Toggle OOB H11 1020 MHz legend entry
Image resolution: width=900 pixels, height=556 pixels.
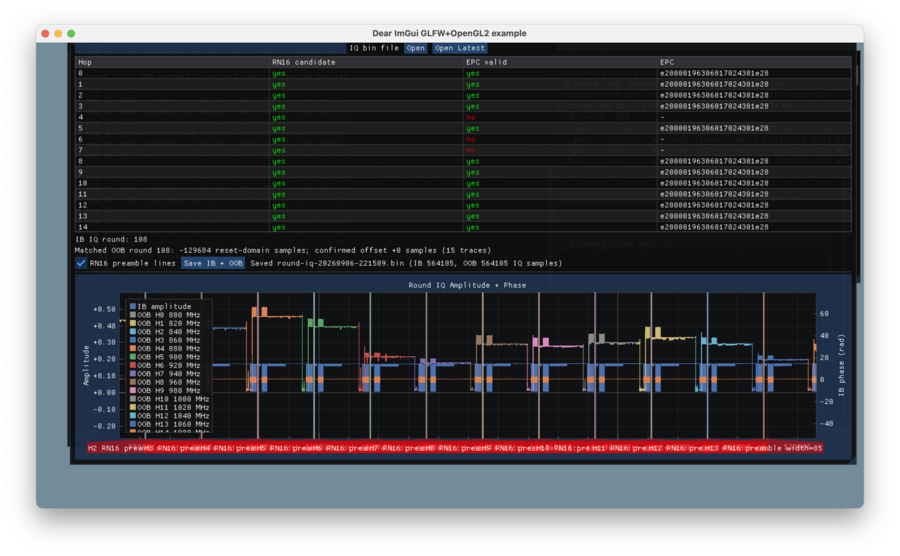click(169, 407)
